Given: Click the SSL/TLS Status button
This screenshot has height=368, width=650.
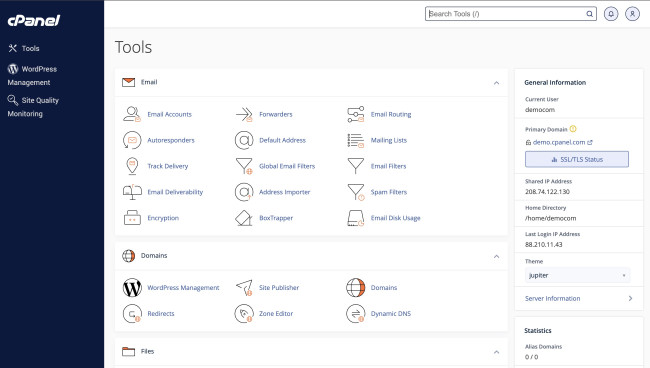Looking at the screenshot, I should pyautogui.click(x=577, y=159).
